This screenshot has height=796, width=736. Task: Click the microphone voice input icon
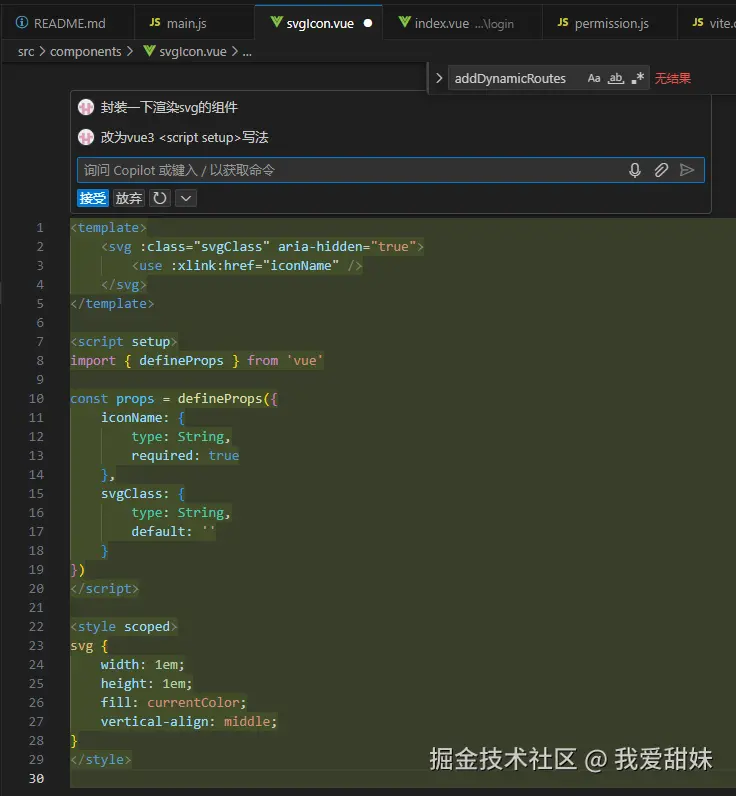[634, 171]
